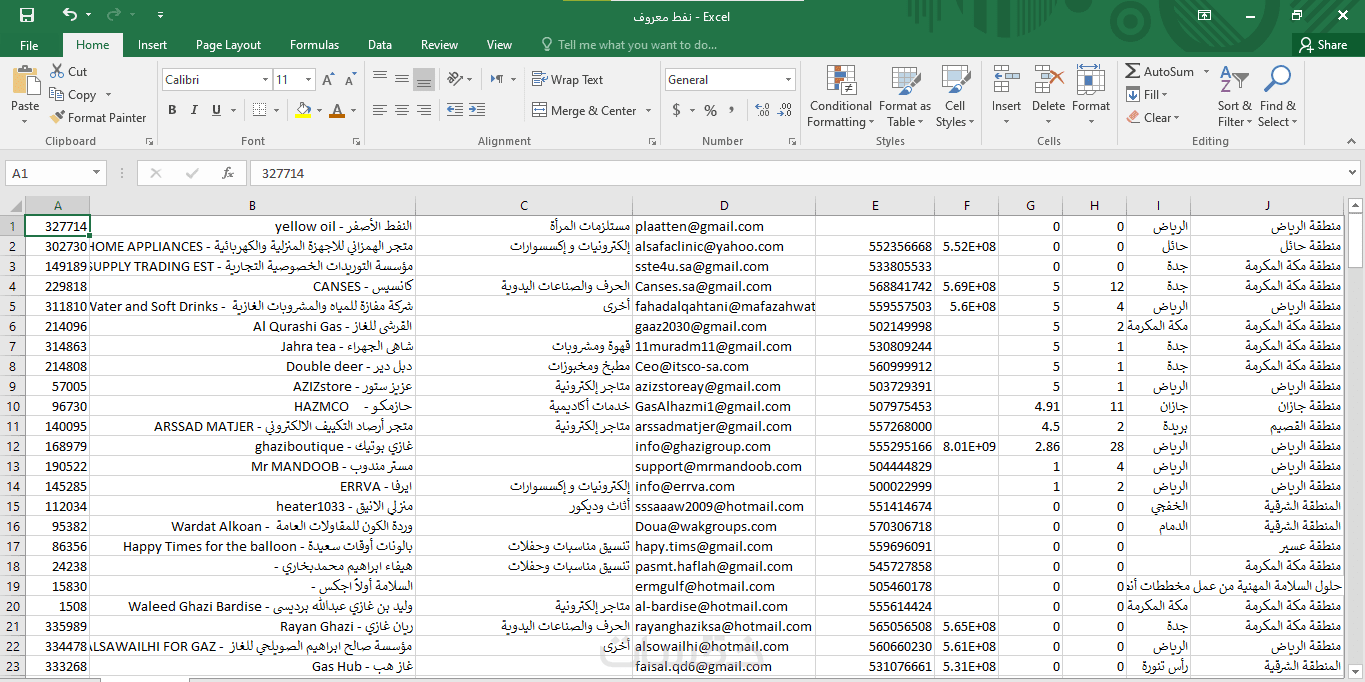The width and height of the screenshot is (1365, 682).
Task: Apply the red Font Color
Action: pyautogui.click(x=337, y=110)
